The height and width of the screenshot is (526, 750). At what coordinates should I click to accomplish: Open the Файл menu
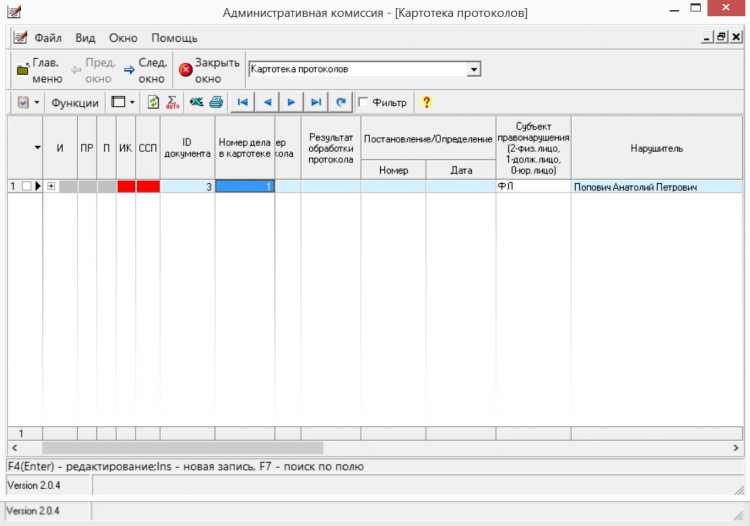click(48, 38)
